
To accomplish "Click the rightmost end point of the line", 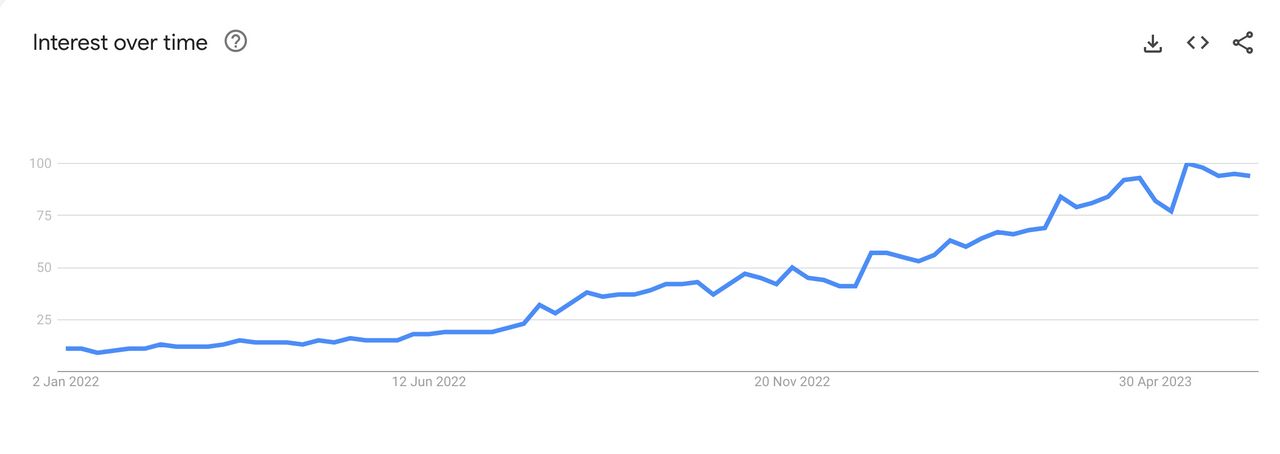I will tap(1249, 176).
